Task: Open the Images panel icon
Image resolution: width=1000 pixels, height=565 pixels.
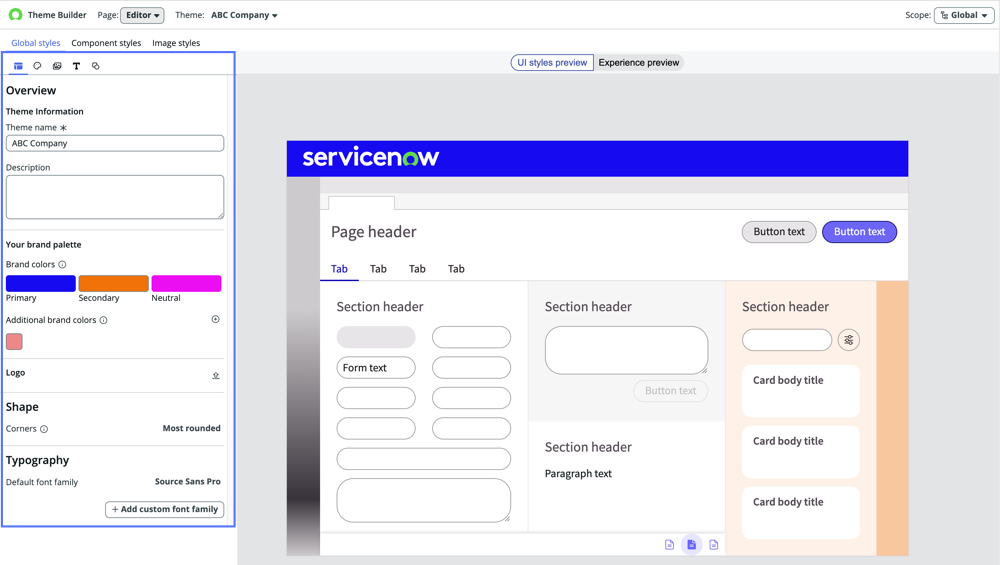Action: tap(57, 66)
